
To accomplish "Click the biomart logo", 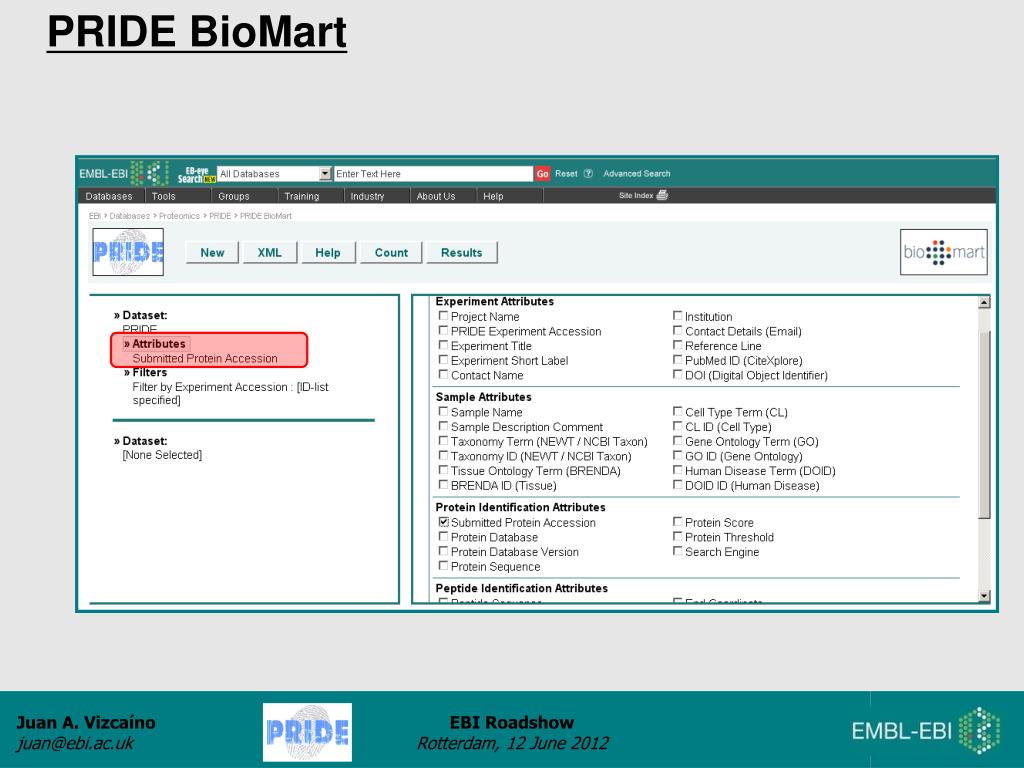I will (x=944, y=252).
